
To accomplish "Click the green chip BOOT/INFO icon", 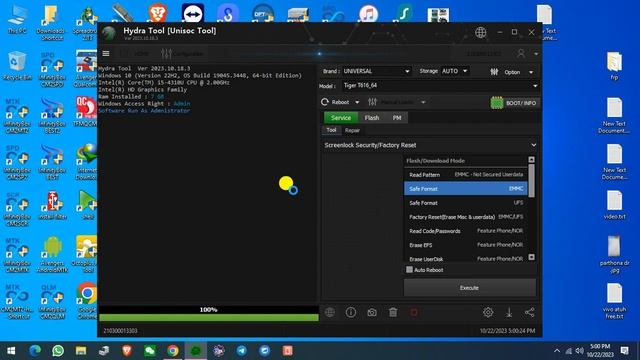I will coord(497,103).
